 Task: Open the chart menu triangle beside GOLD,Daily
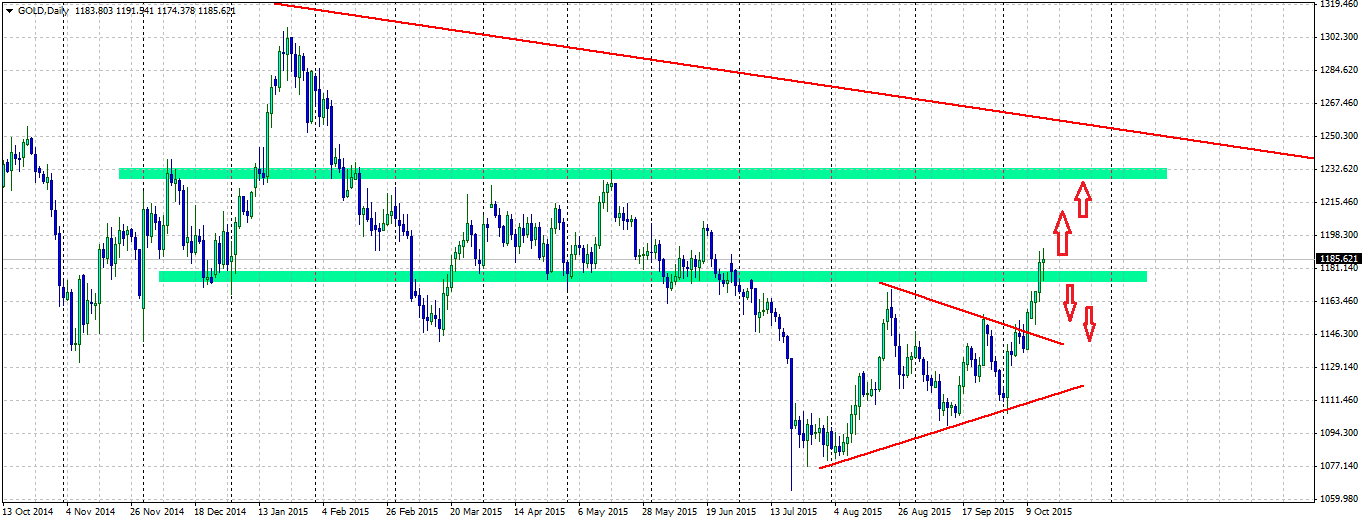(x=9, y=10)
